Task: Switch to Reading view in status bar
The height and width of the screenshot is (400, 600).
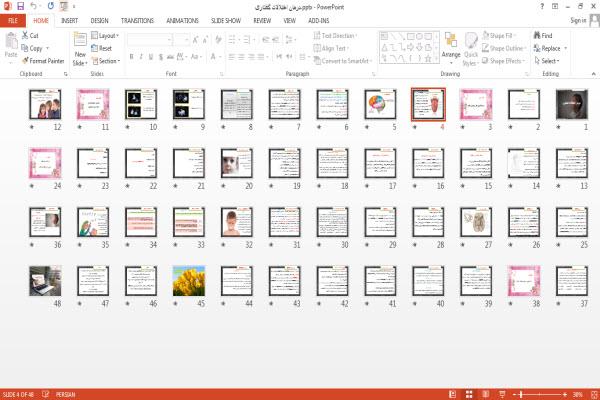Action: point(486,394)
